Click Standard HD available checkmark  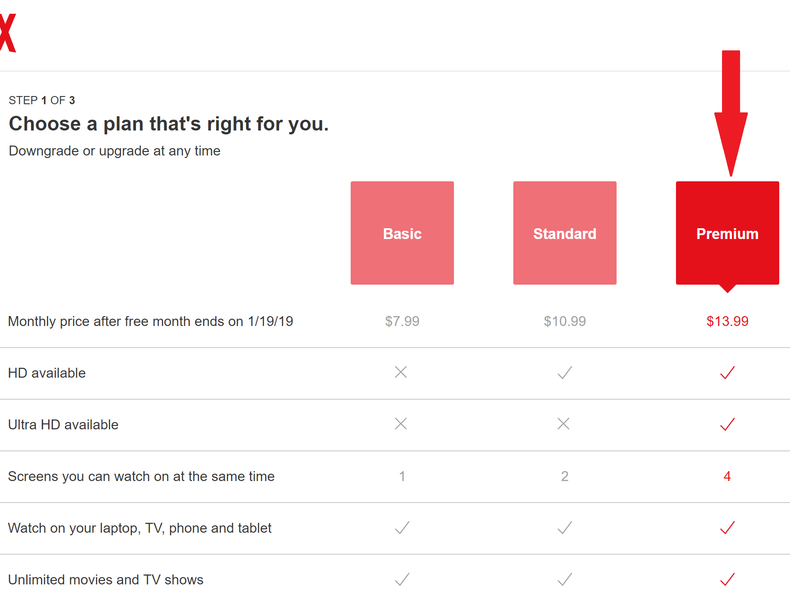tap(565, 372)
